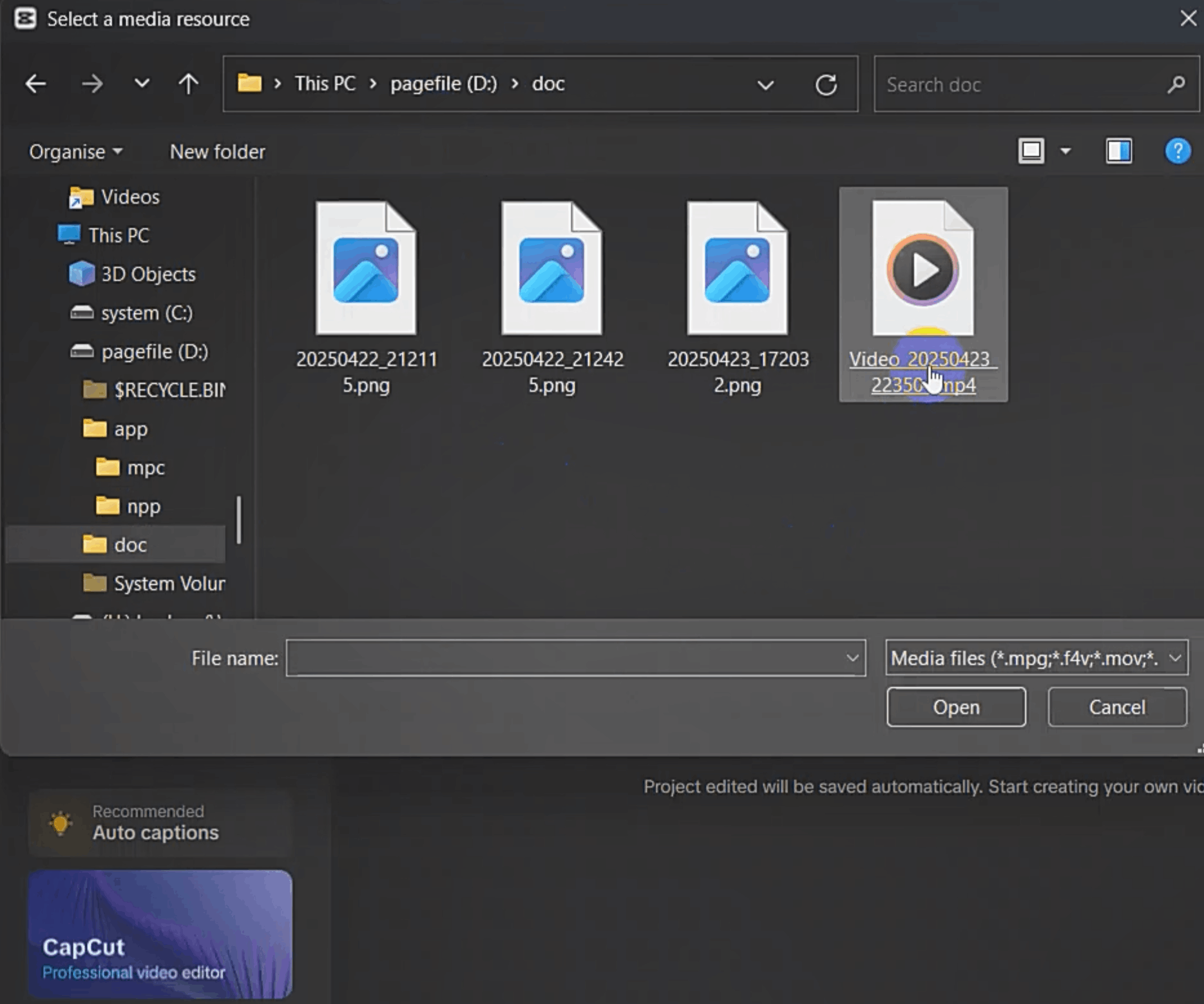The width and height of the screenshot is (1204, 1004).
Task: Expand the recent locations chevron
Action: (x=142, y=84)
